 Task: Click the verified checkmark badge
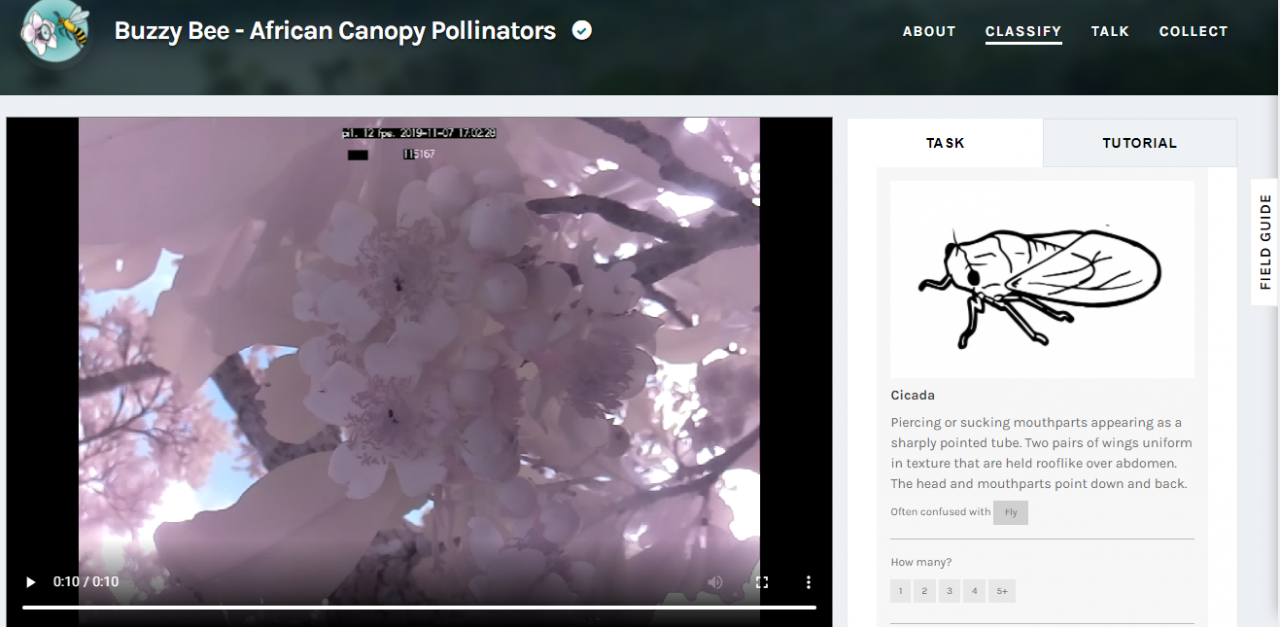click(582, 30)
